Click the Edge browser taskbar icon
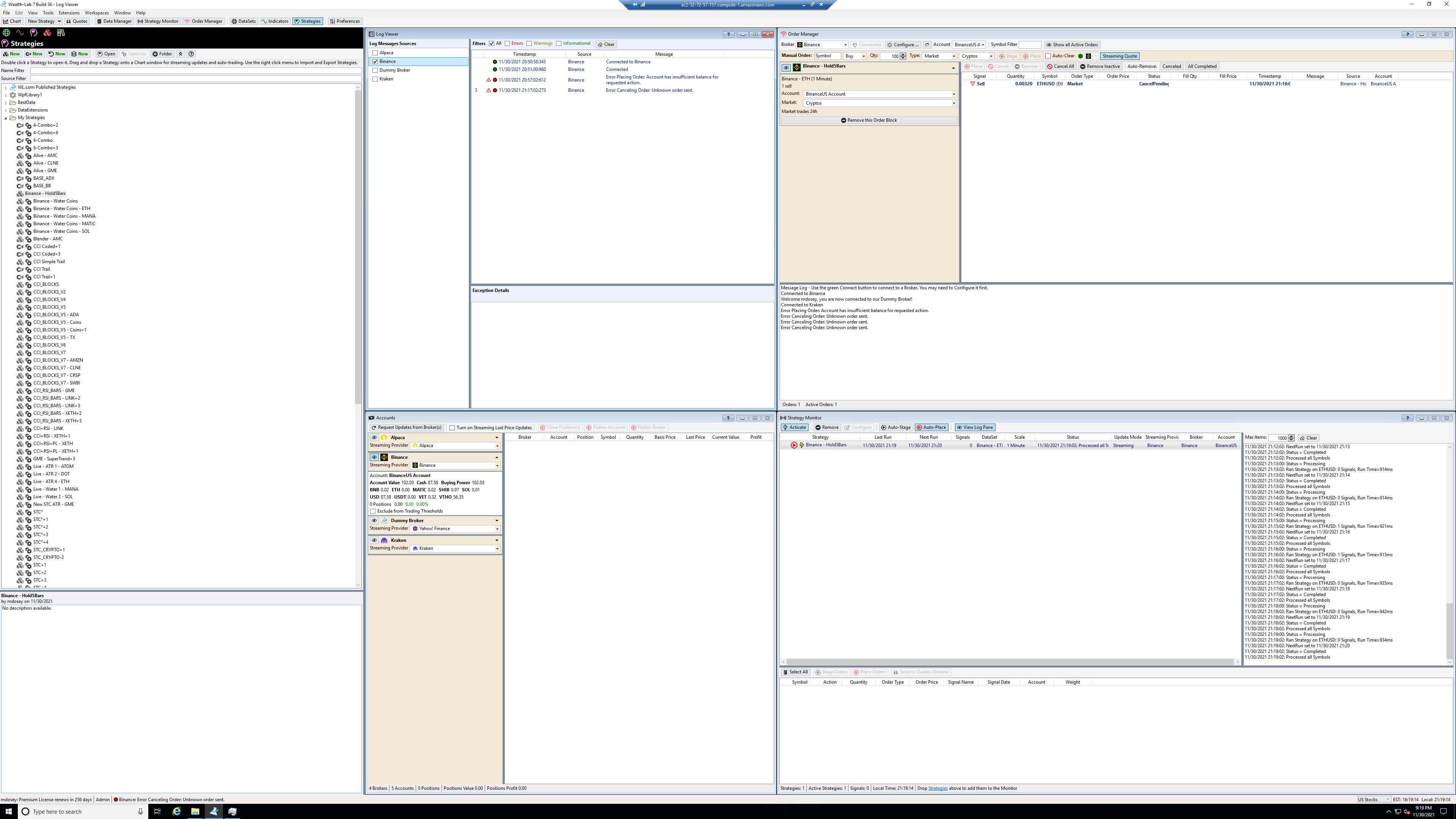This screenshot has height=819, width=1456. pyautogui.click(x=176, y=811)
